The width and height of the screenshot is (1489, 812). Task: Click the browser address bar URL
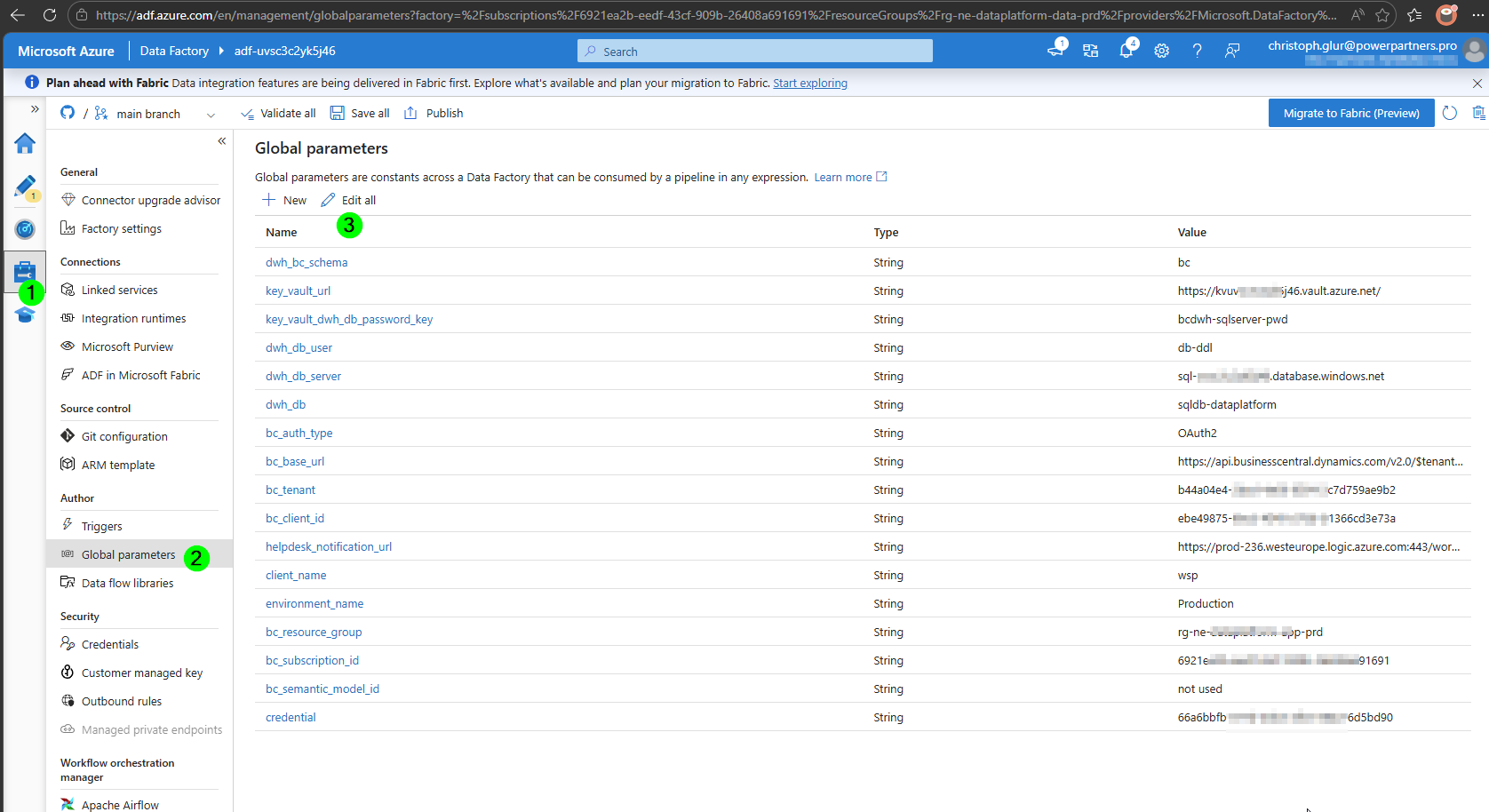click(x=715, y=15)
